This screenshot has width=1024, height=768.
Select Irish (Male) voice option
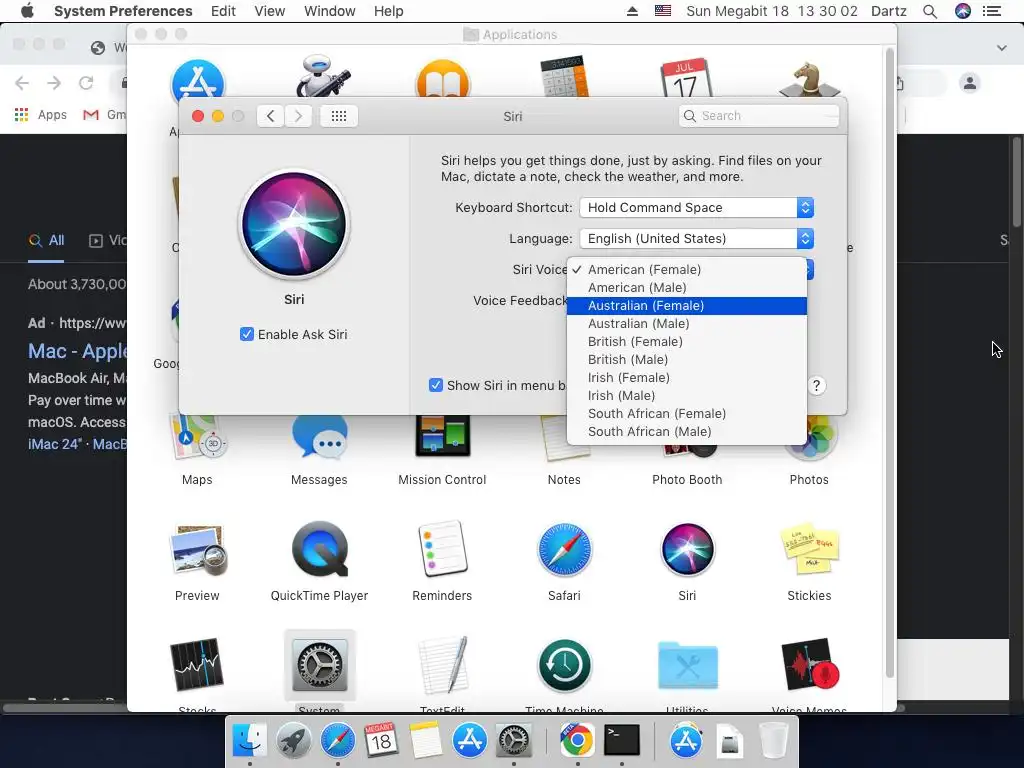tap(686, 396)
